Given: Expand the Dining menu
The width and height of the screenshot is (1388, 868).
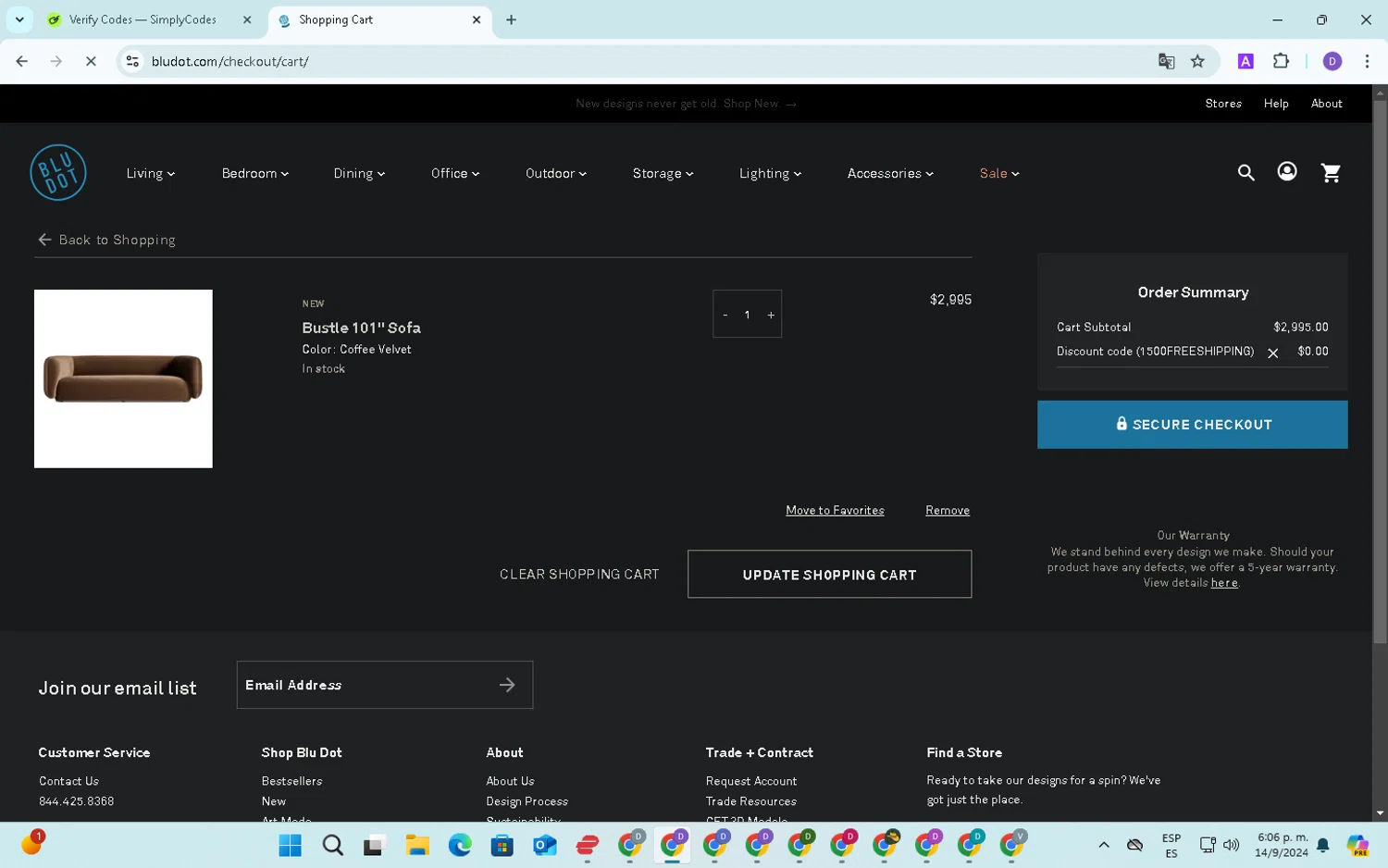Looking at the screenshot, I should click(359, 173).
